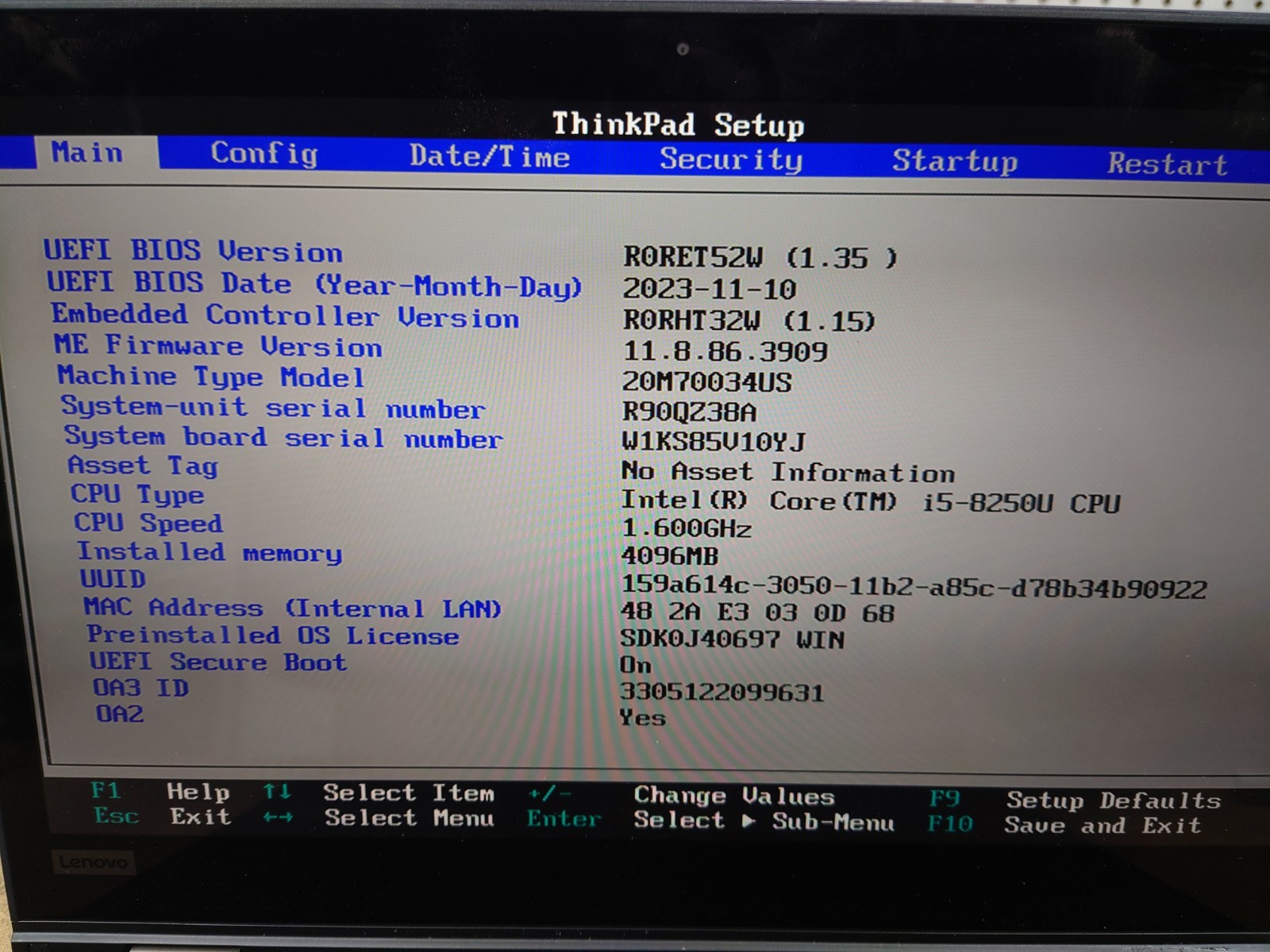Open the Security tab
Viewport: 1270px width, 952px height.
731,159
